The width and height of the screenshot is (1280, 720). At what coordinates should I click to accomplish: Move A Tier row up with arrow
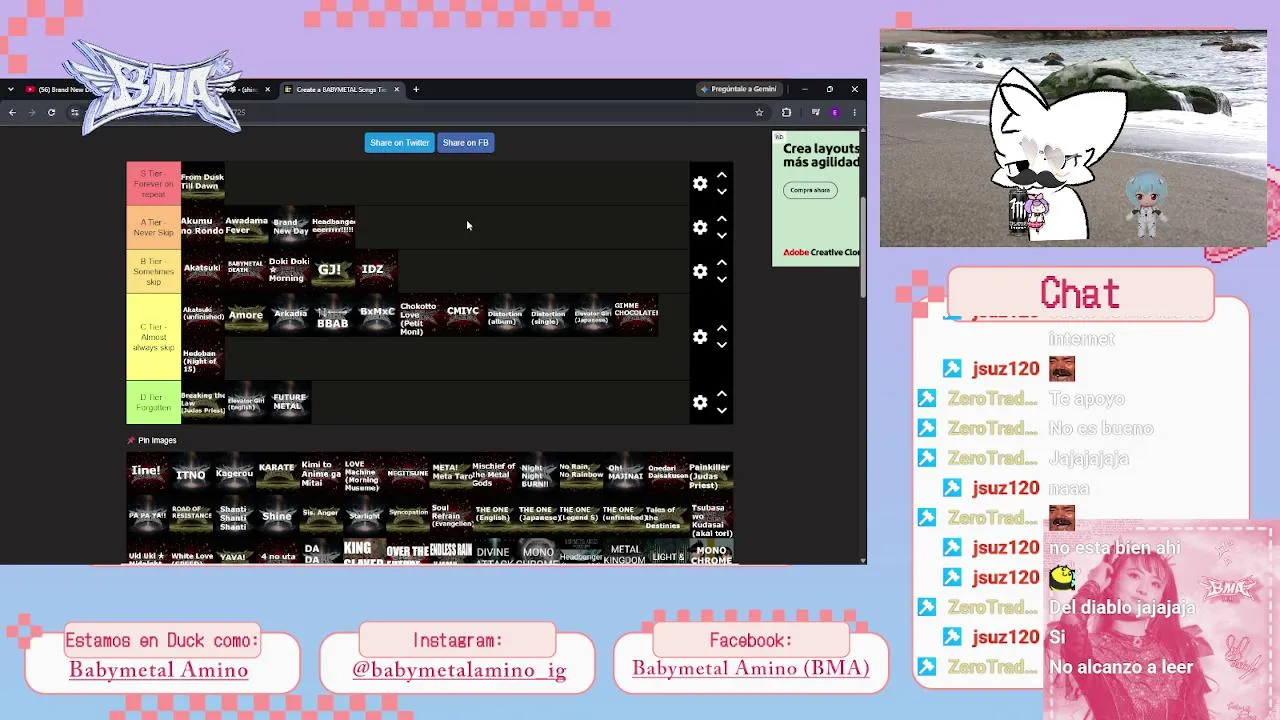click(x=722, y=219)
